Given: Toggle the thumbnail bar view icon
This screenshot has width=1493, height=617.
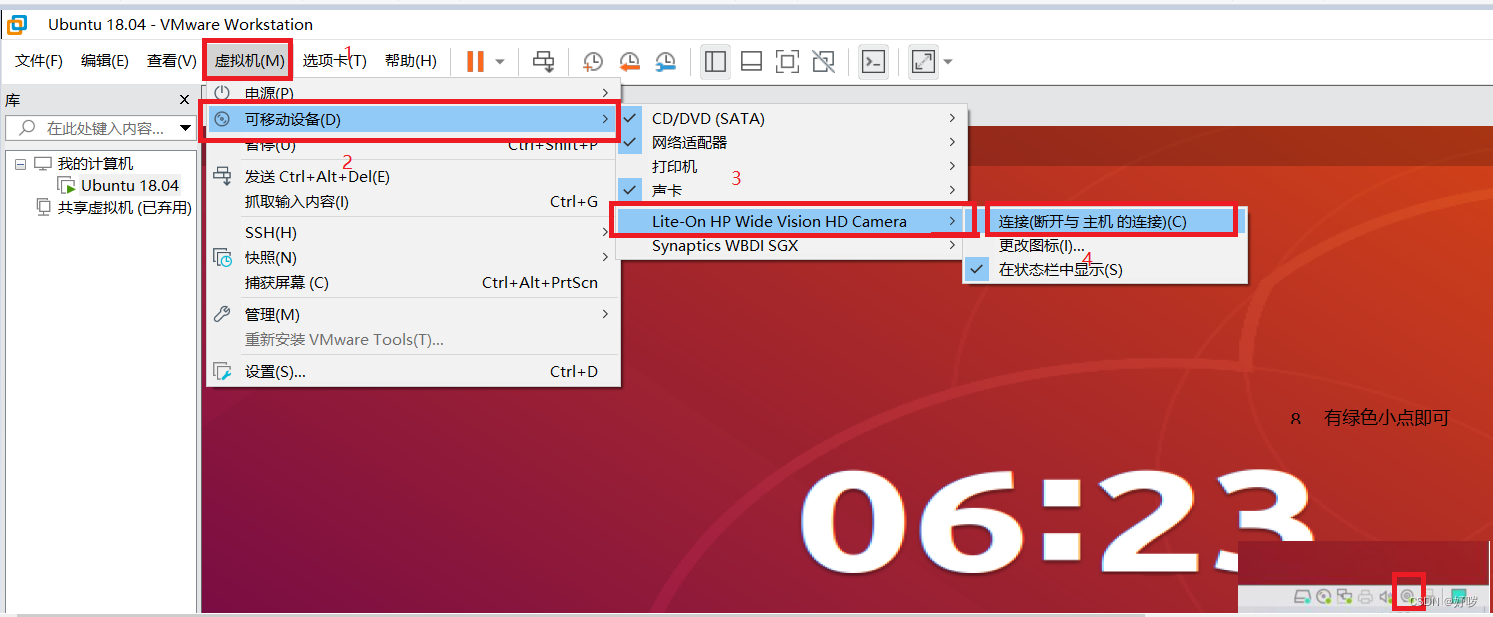Looking at the screenshot, I should click(x=751, y=62).
